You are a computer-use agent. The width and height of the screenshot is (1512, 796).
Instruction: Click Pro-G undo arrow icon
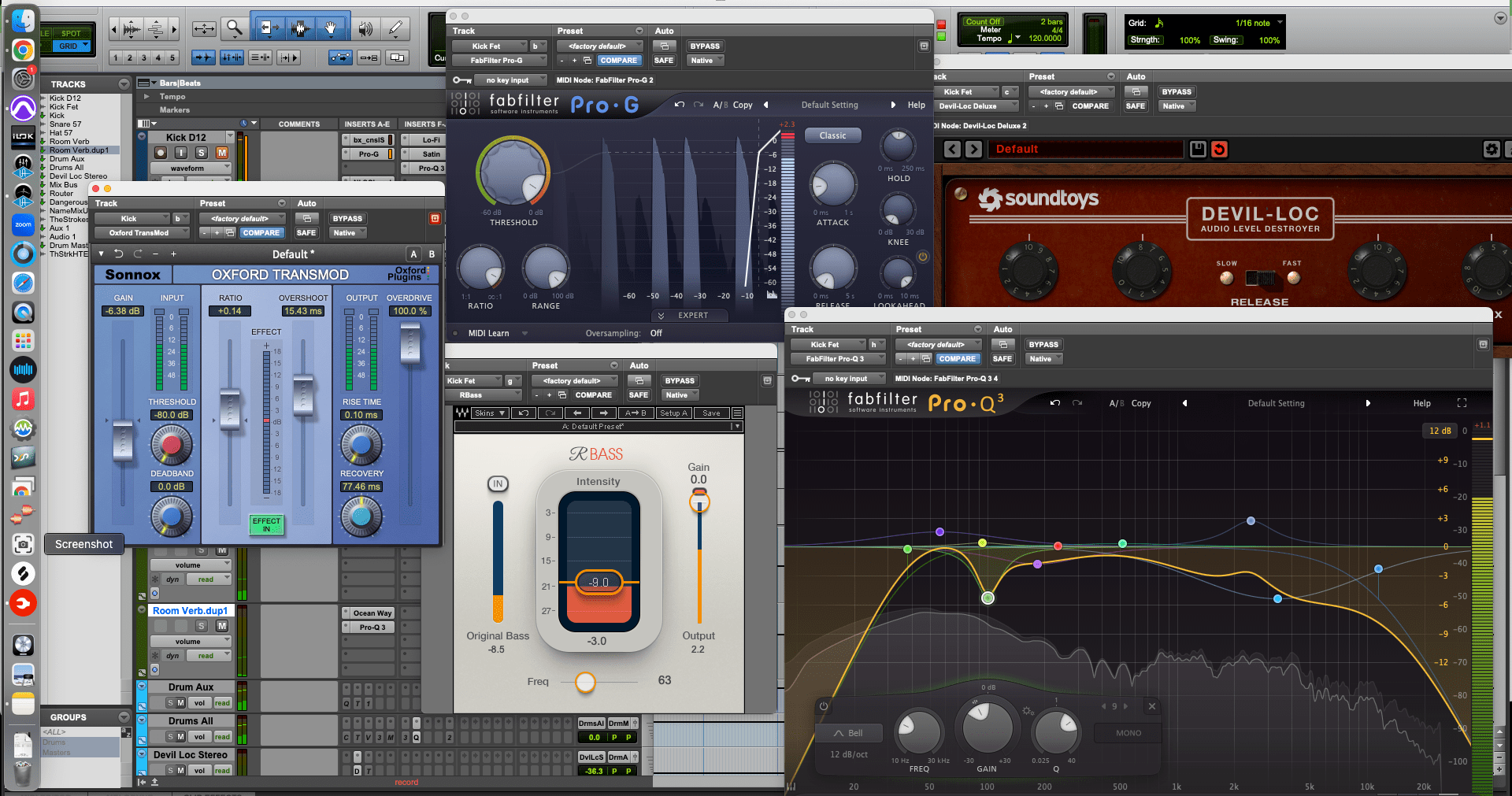point(680,105)
